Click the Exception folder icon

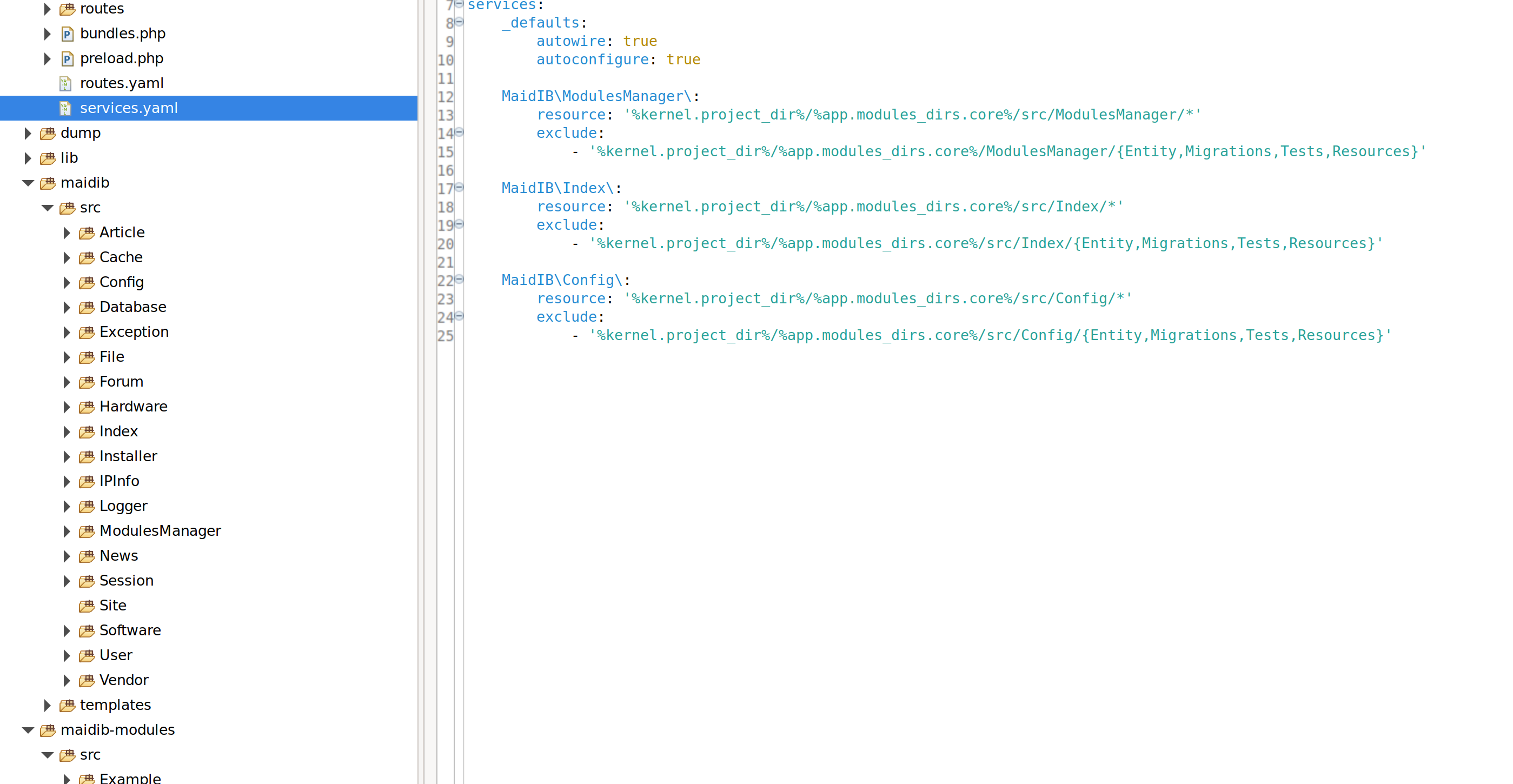pyautogui.click(x=87, y=333)
